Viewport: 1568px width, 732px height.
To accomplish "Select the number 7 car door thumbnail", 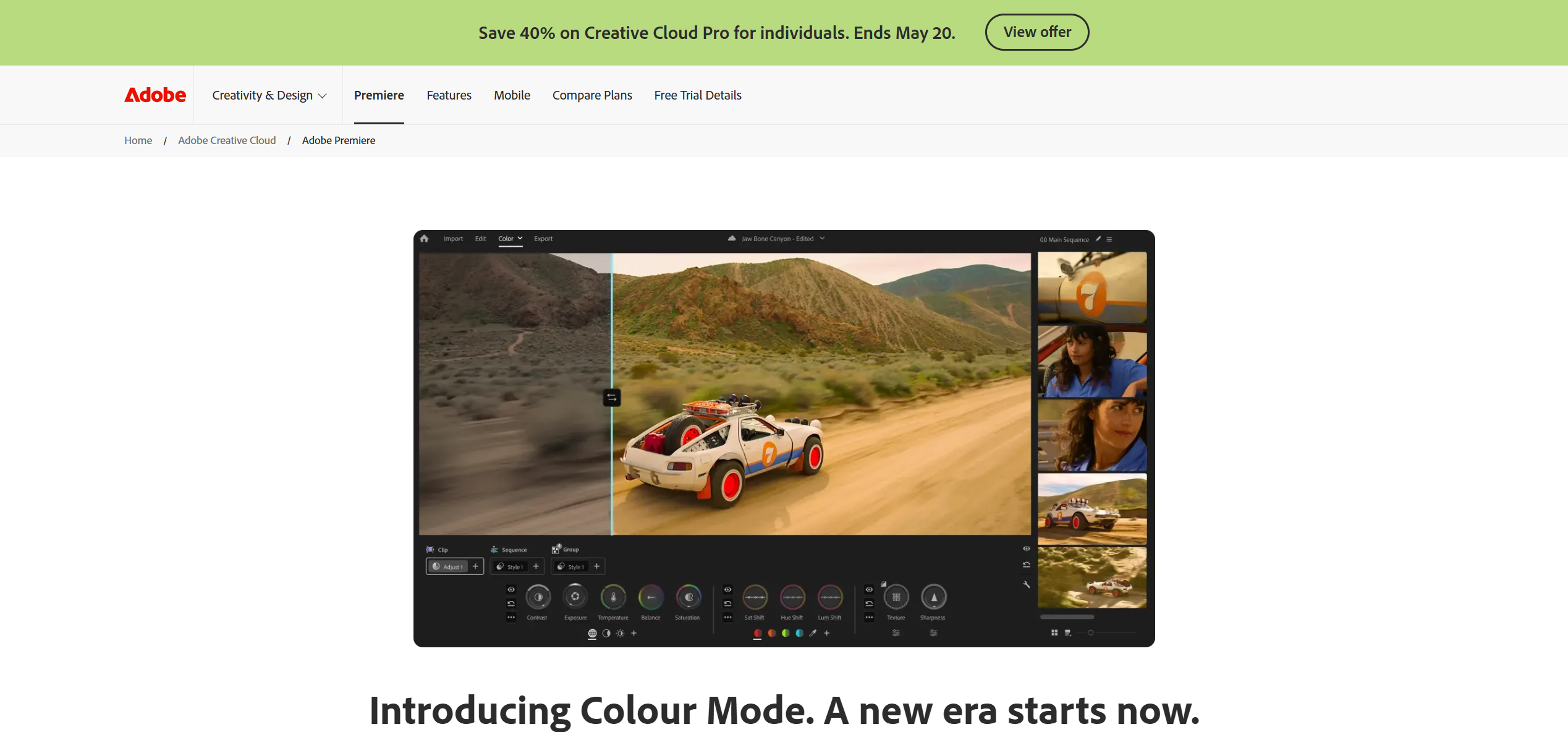I will 1092,287.
